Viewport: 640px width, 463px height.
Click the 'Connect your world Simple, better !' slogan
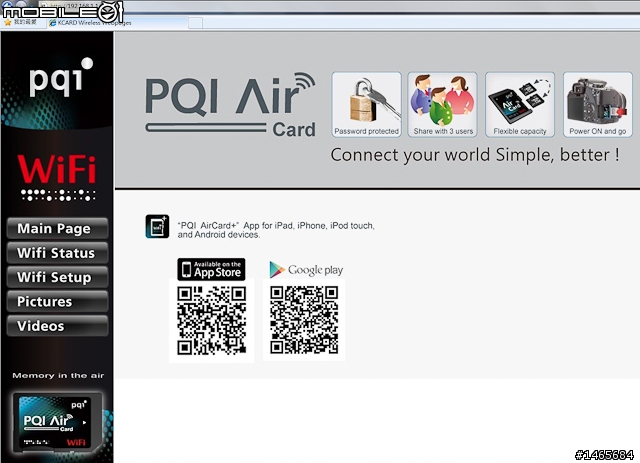click(x=475, y=156)
